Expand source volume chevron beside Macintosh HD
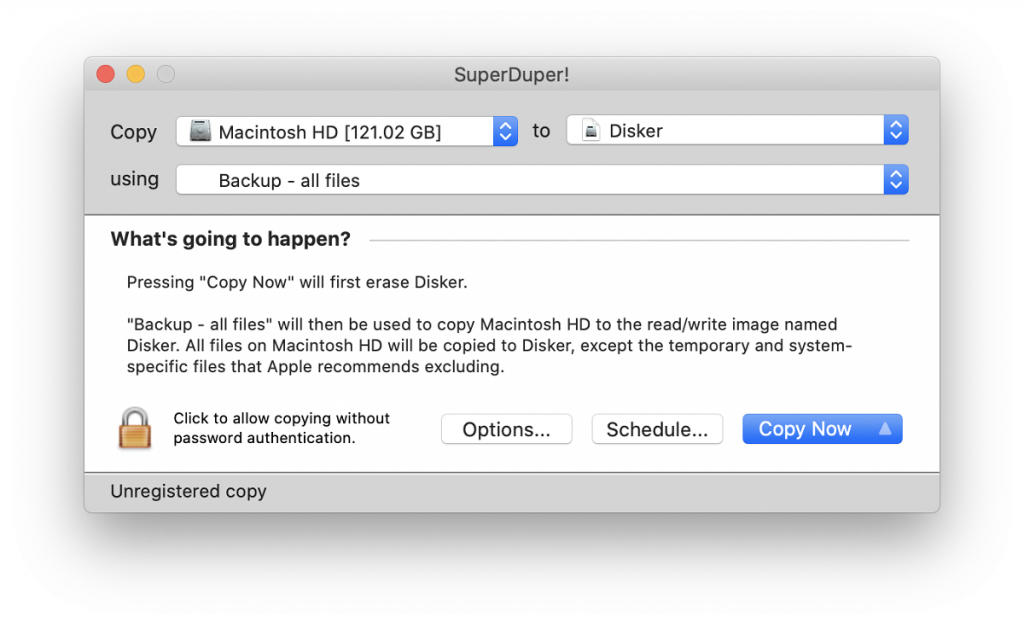Screen dimensions: 1024x624 point(505,131)
